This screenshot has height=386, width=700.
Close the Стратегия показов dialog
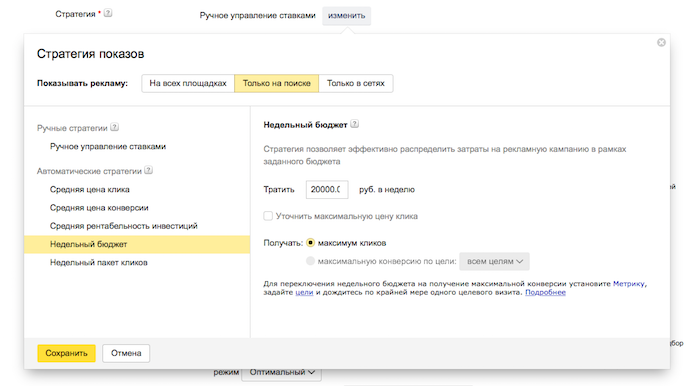click(x=661, y=42)
